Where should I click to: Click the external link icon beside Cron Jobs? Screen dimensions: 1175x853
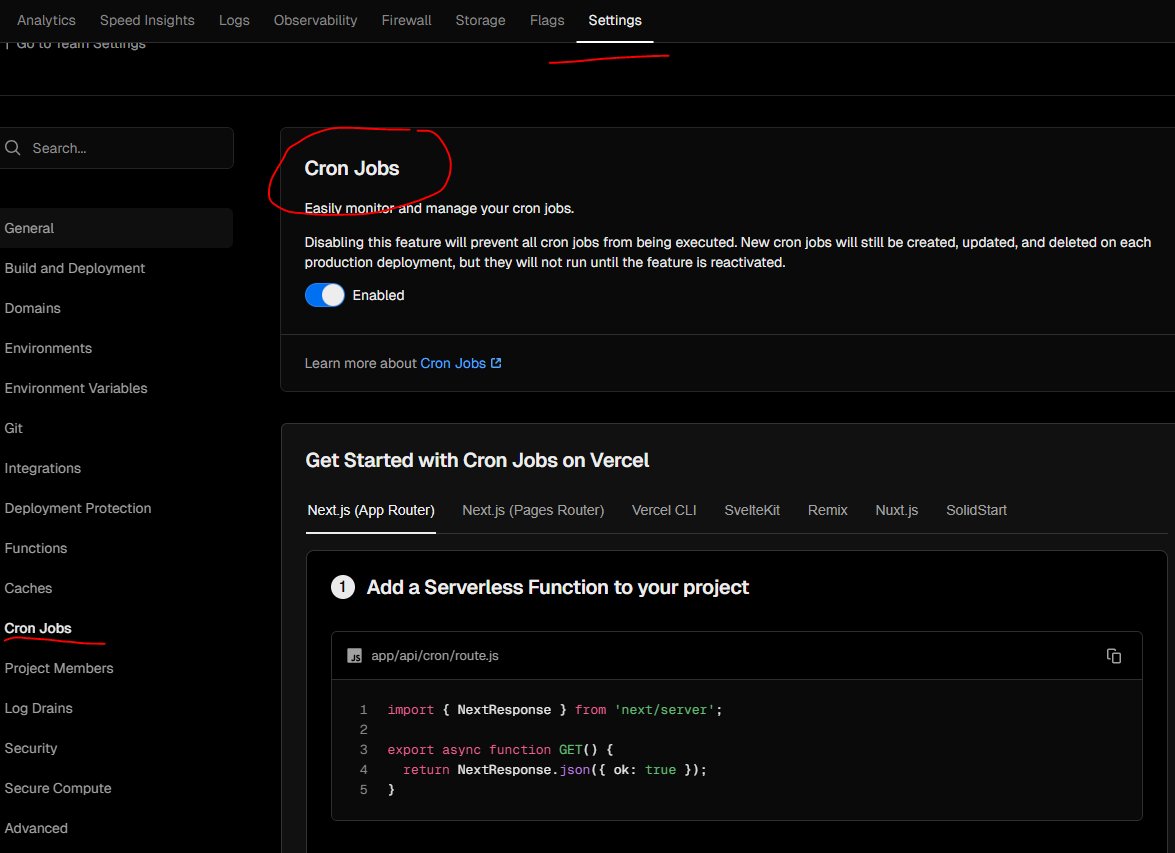click(496, 363)
